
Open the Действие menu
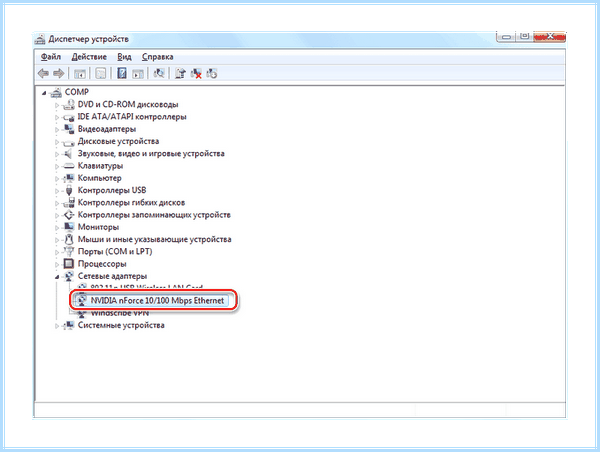point(89,57)
